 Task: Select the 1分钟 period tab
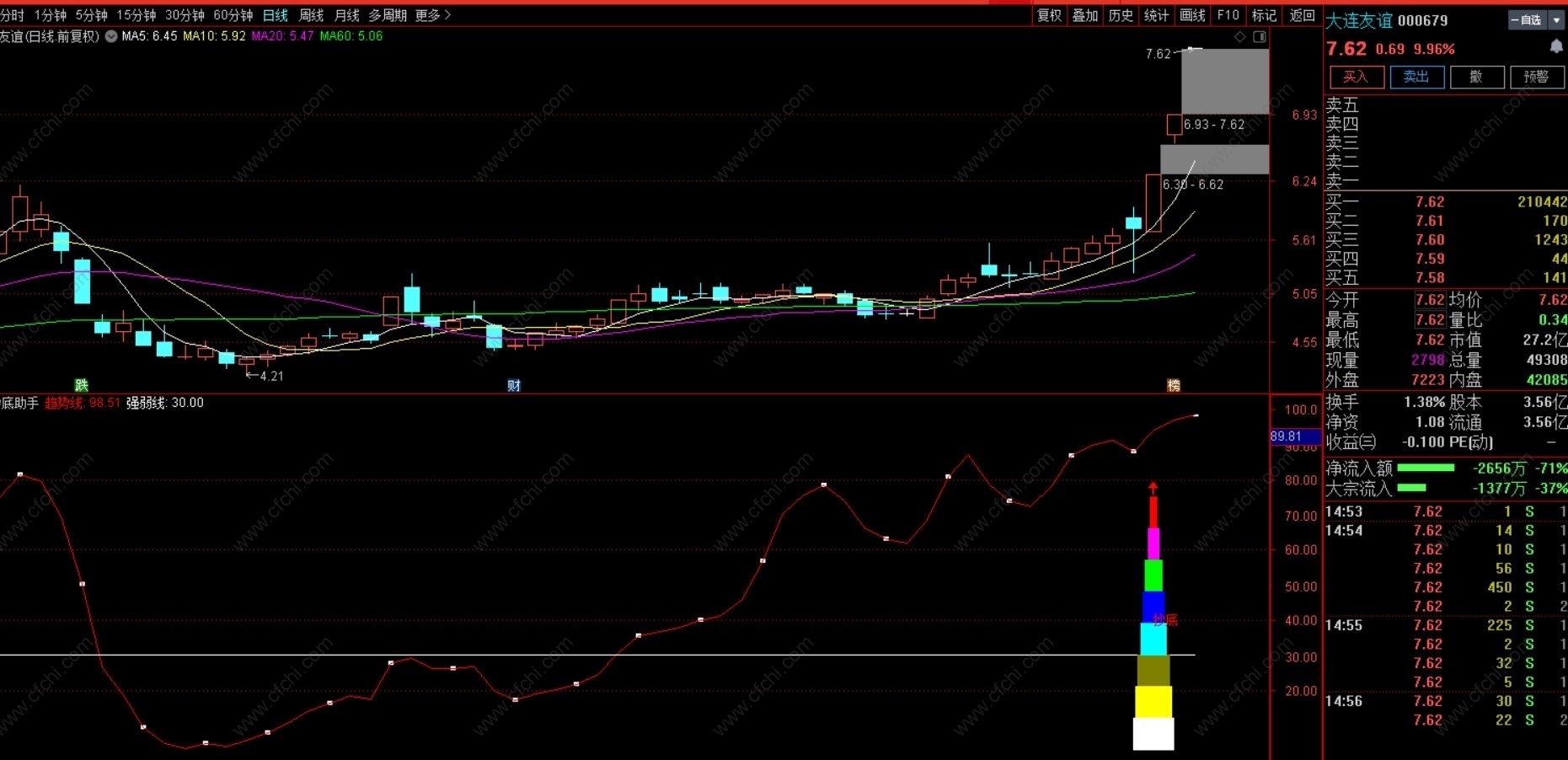pos(51,15)
